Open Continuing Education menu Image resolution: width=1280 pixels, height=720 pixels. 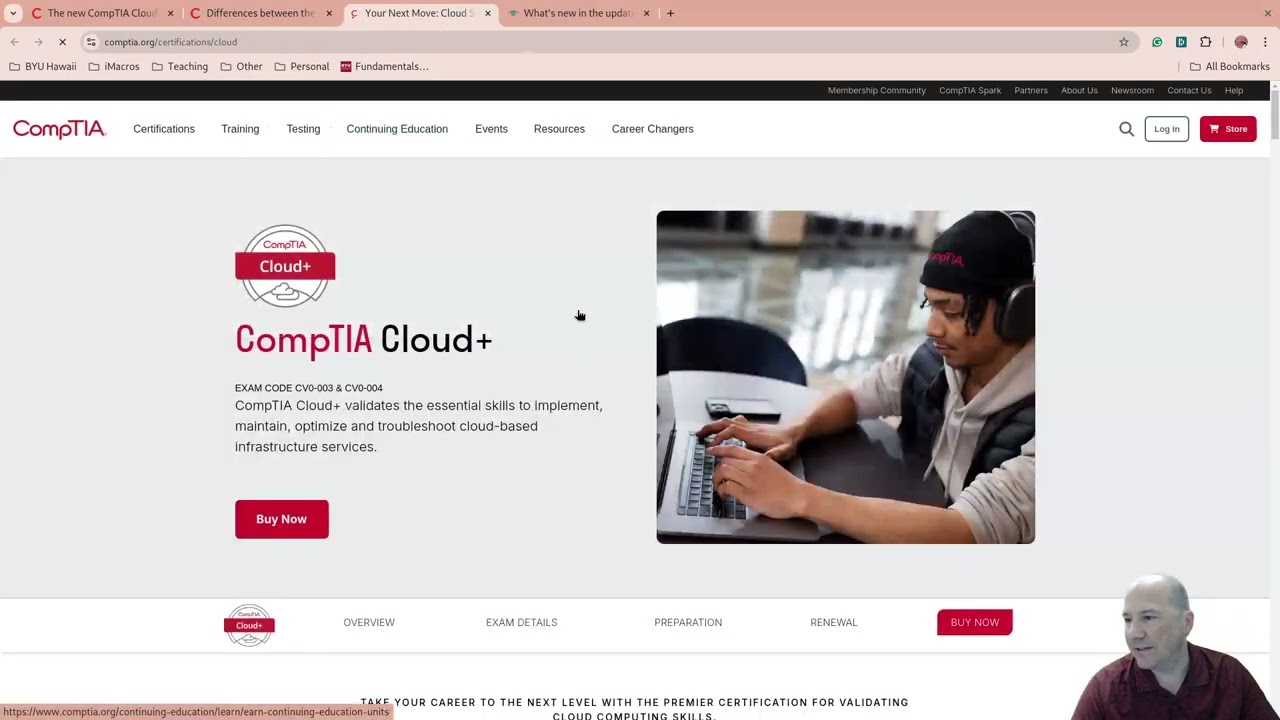click(x=397, y=129)
